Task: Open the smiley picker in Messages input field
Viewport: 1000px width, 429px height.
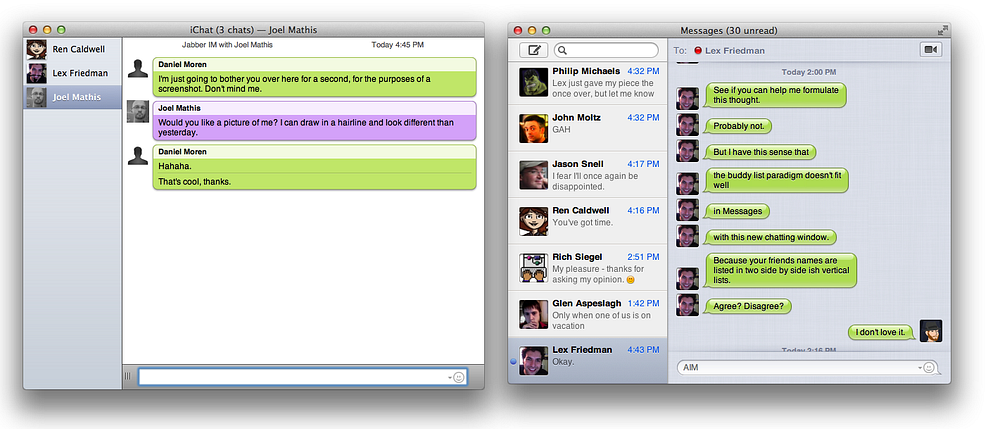Action: pos(929,368)
